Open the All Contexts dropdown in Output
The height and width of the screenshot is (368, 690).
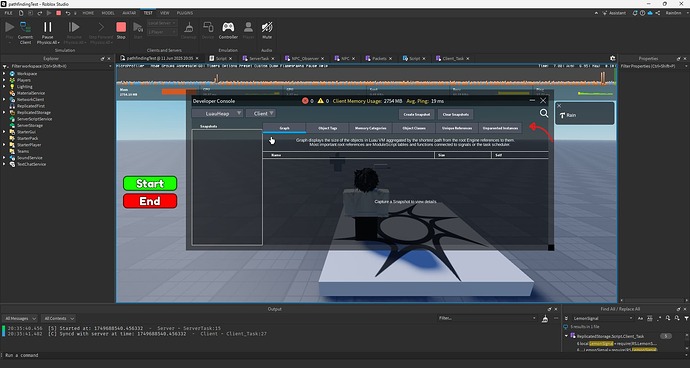[59, 318]
